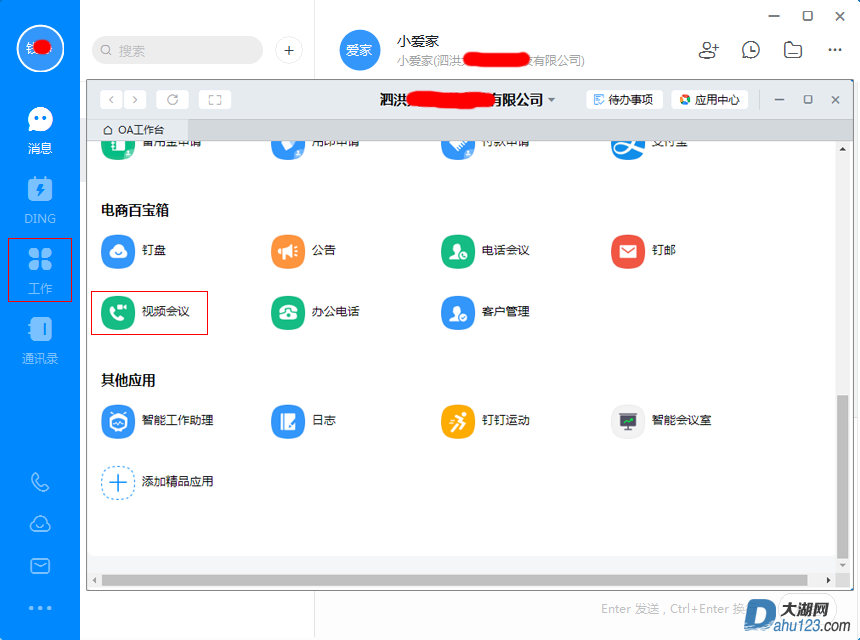
Task: Open the 消息 messages section in sidebar
Action: (40, 131)
